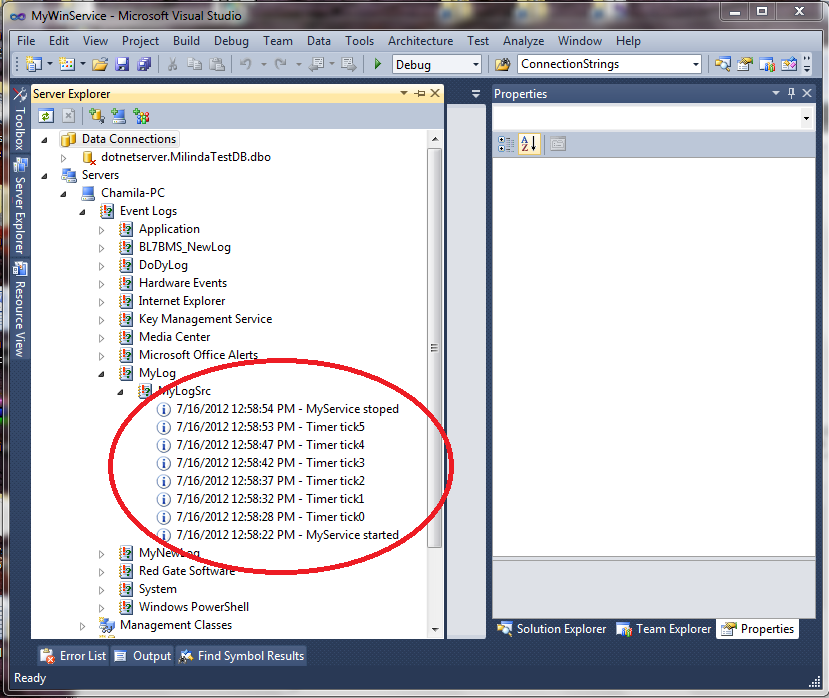Click the Alphabetical sort icon in Properties panel
829x698 pixels.
[528, 143]
